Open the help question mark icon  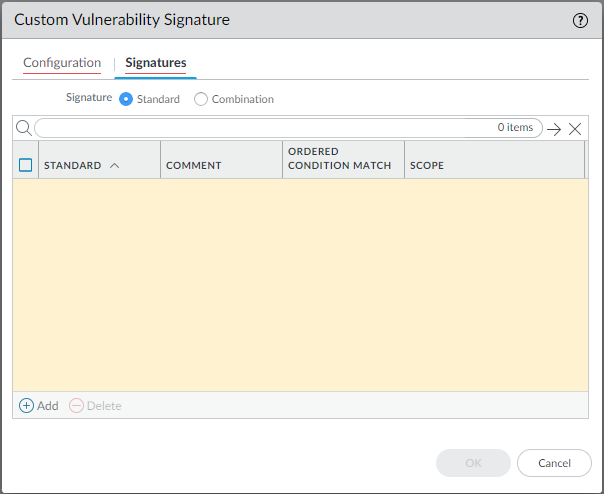coord(580,20)
